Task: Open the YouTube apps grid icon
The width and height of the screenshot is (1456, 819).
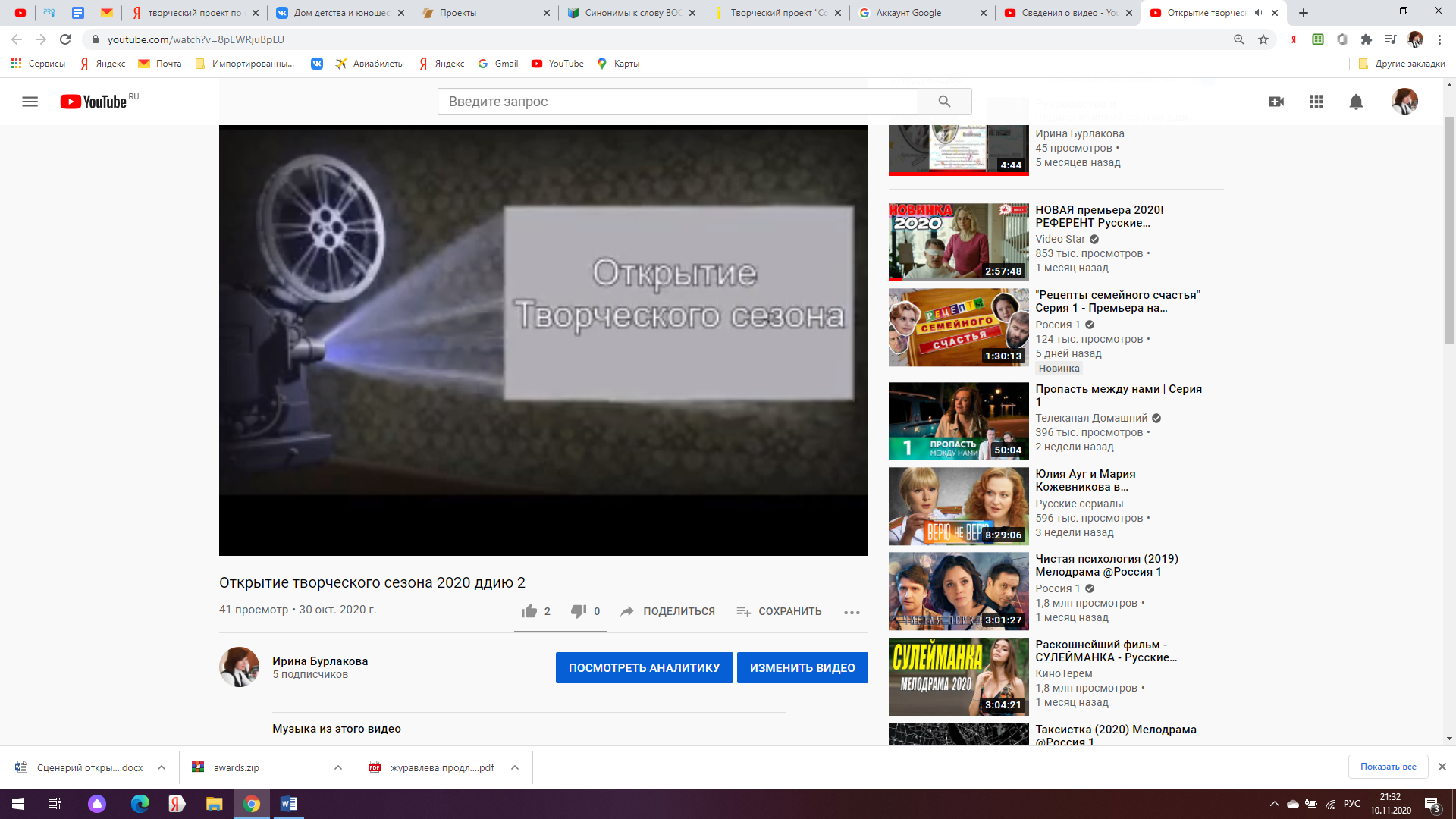Action: coord(1316,102)
